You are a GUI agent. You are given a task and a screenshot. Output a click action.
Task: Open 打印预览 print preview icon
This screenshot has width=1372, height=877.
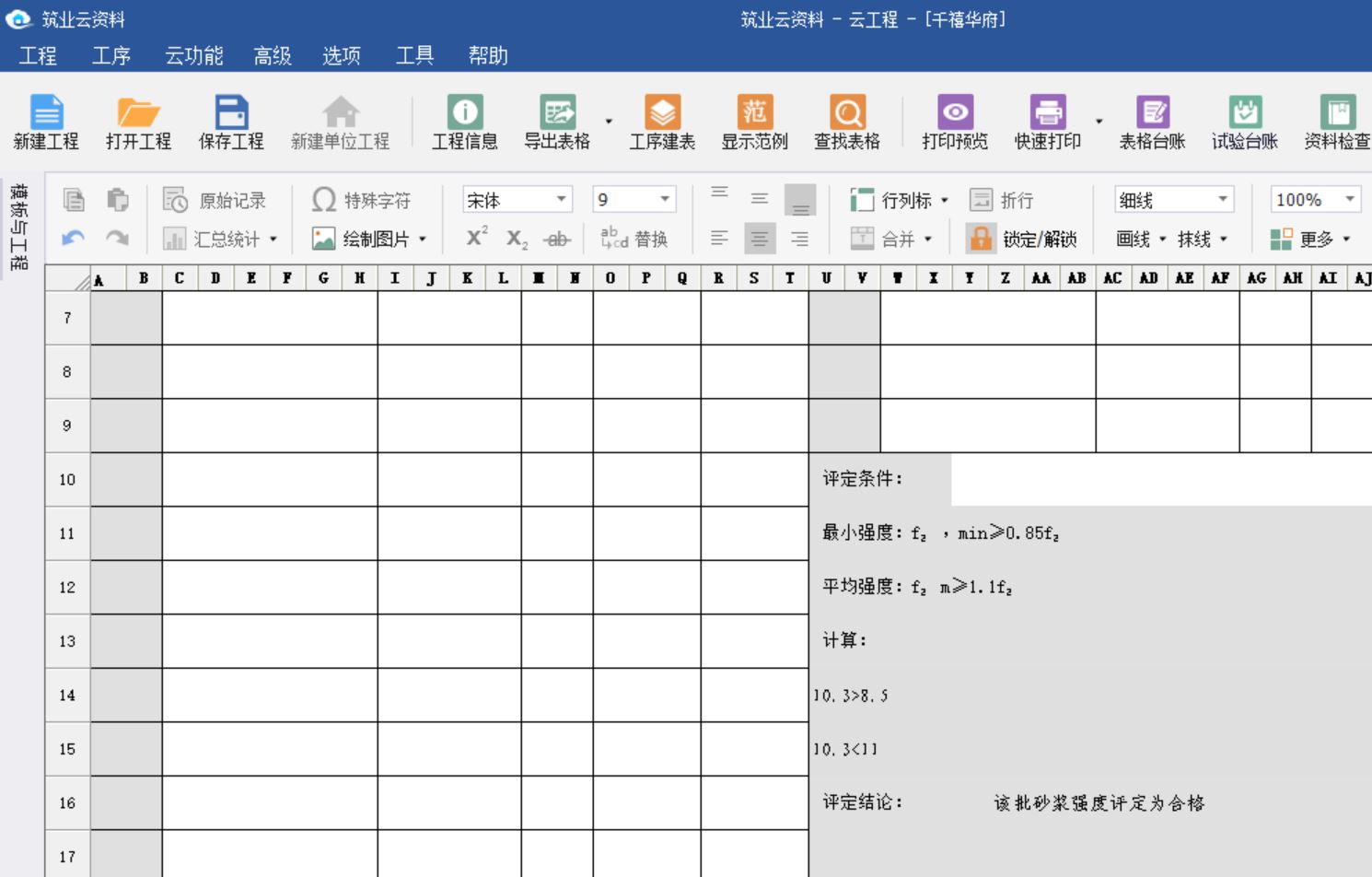[955, 112]
